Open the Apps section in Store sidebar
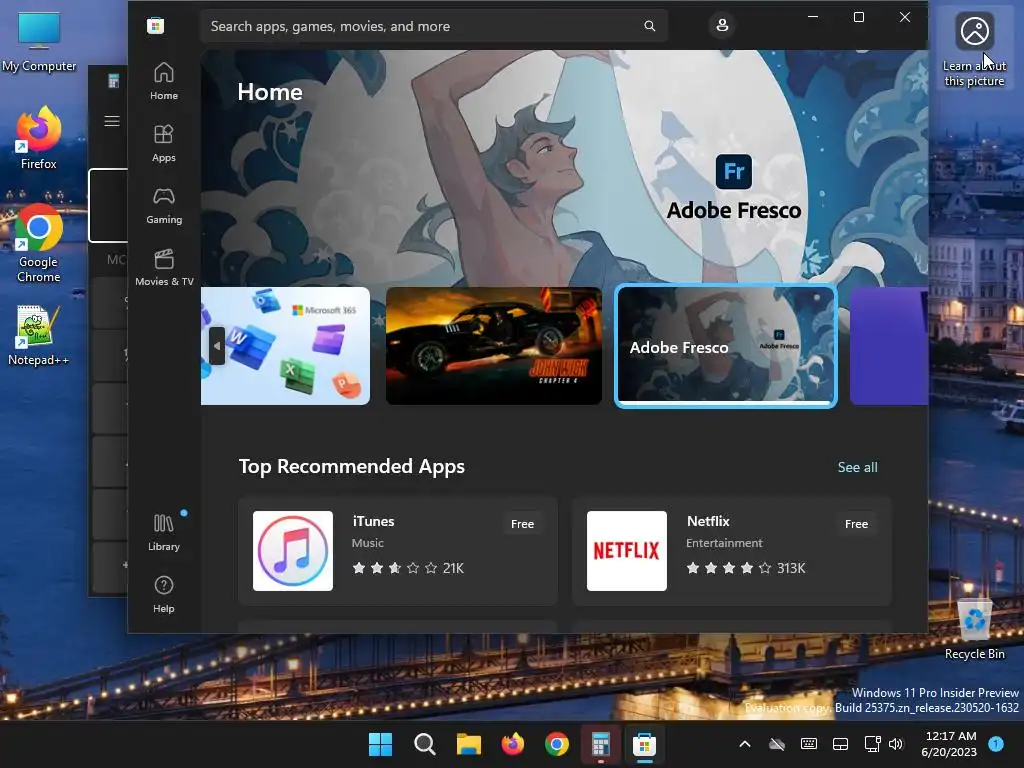 point(163,143)
